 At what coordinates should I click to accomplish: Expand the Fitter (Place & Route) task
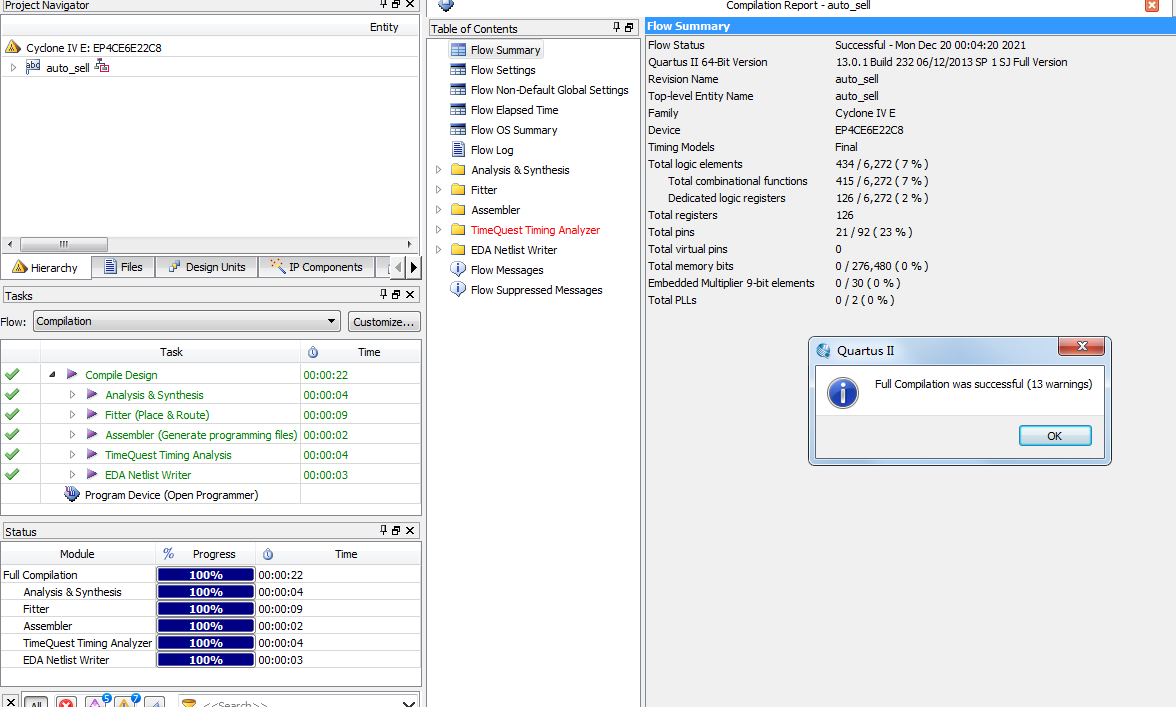pos(72,415)
